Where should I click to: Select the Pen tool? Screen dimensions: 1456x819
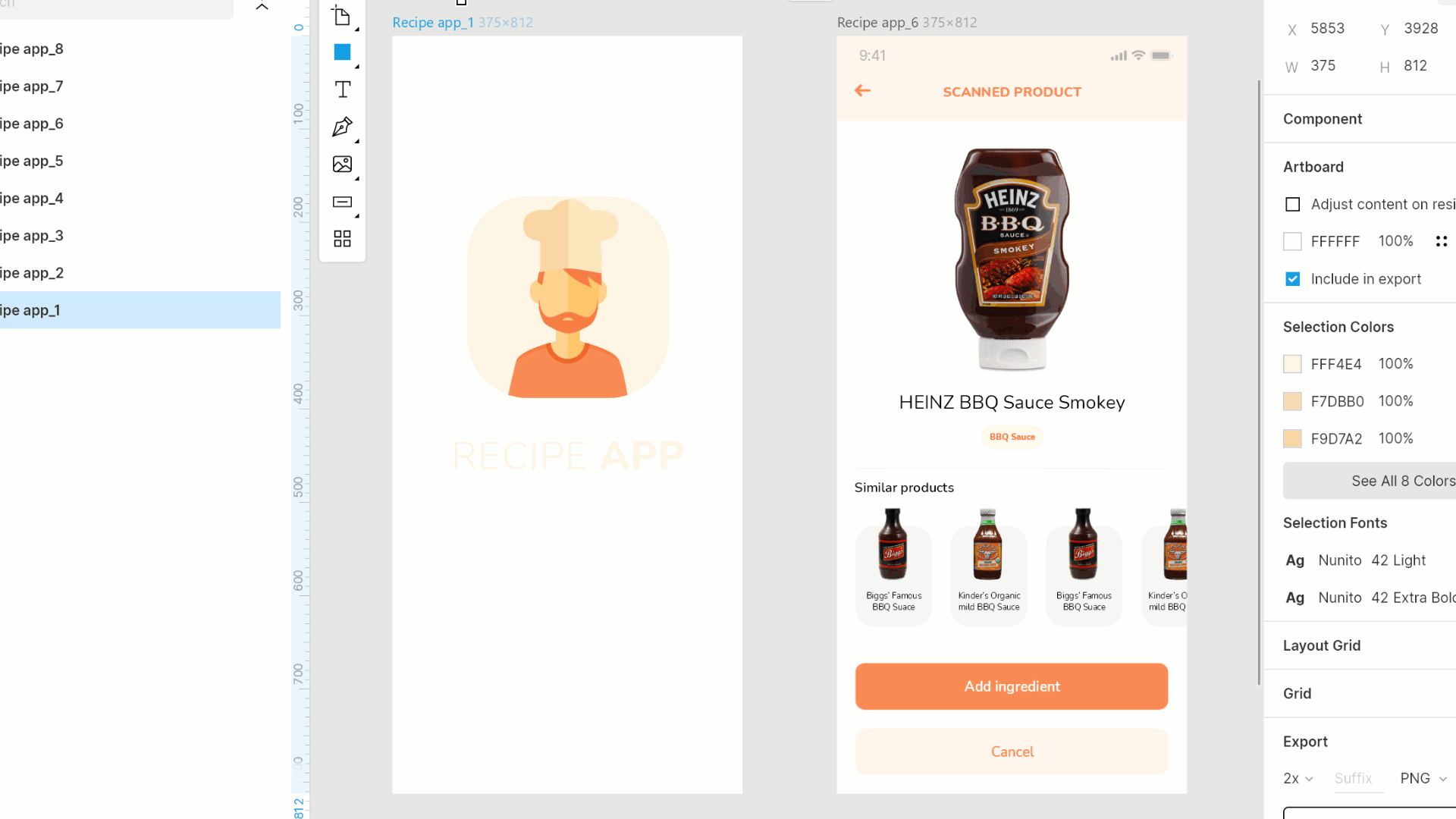click(342, 127)
